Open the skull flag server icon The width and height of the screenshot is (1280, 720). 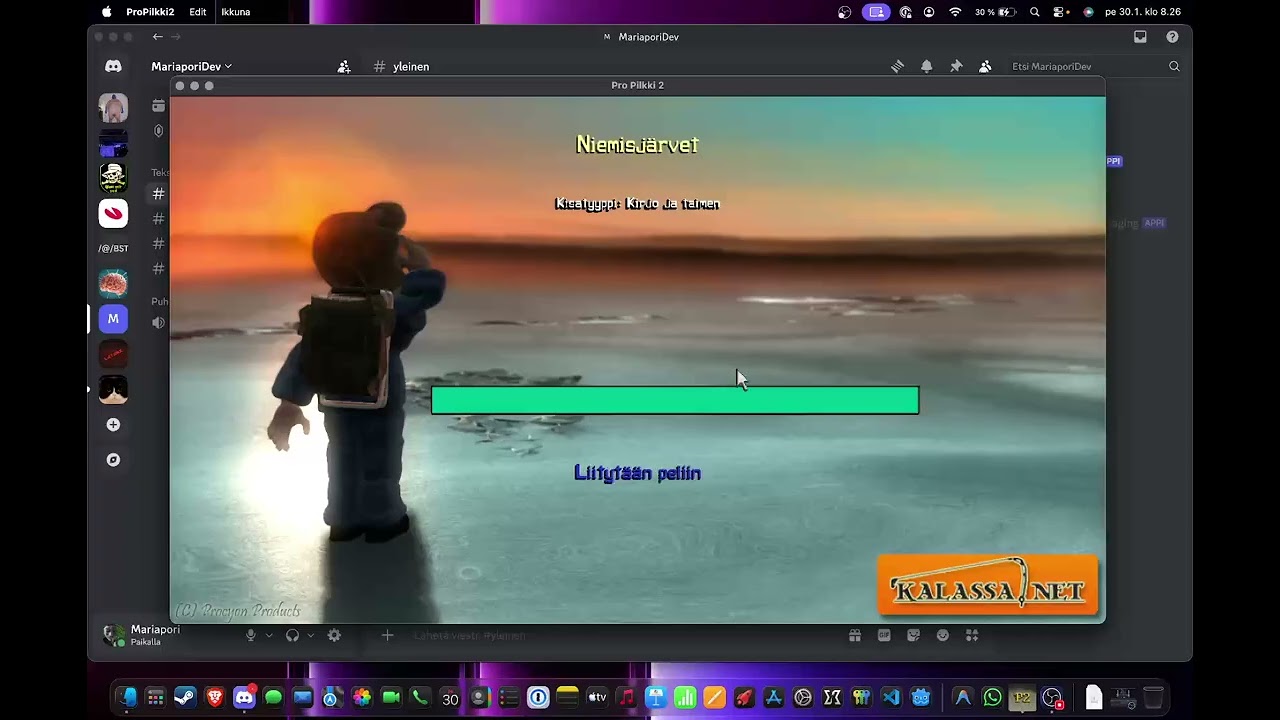[113, 178]
